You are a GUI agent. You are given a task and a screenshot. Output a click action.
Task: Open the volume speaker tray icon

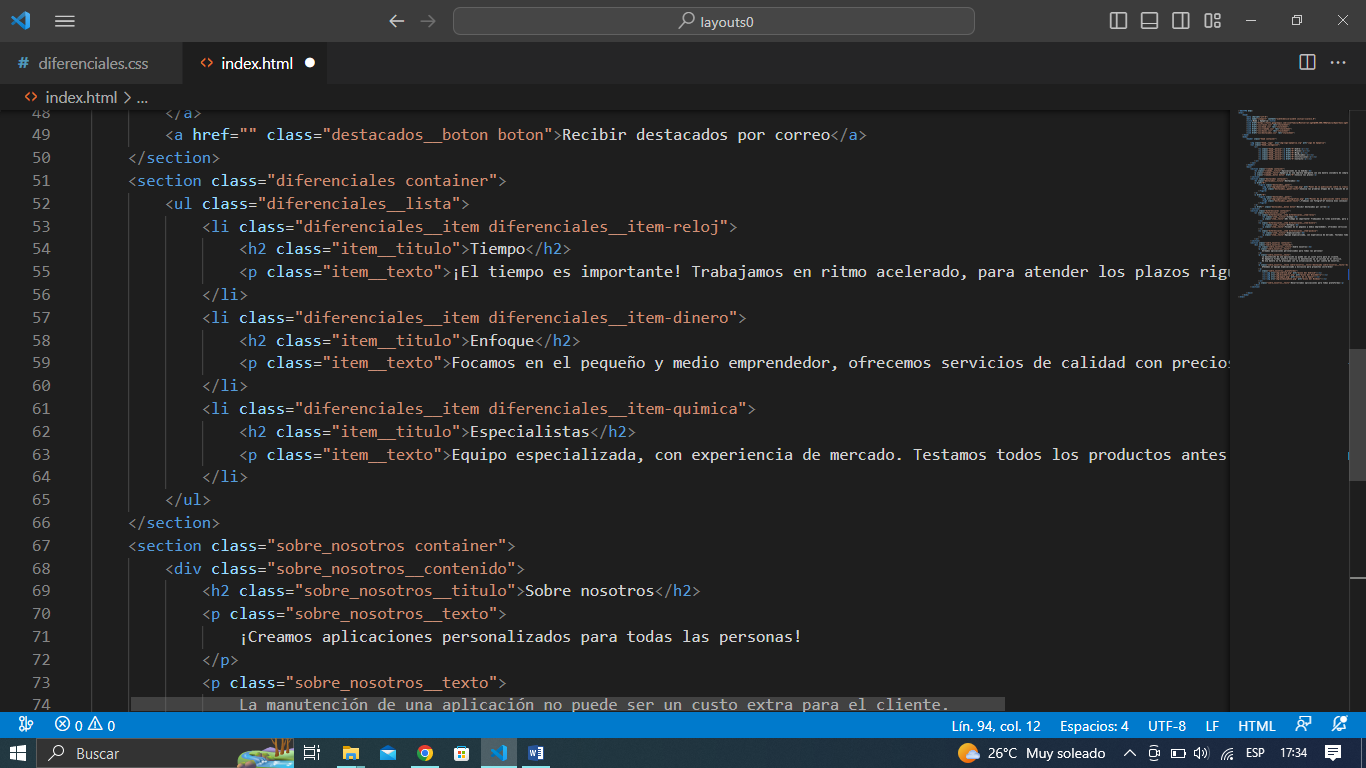(1201, 753)
